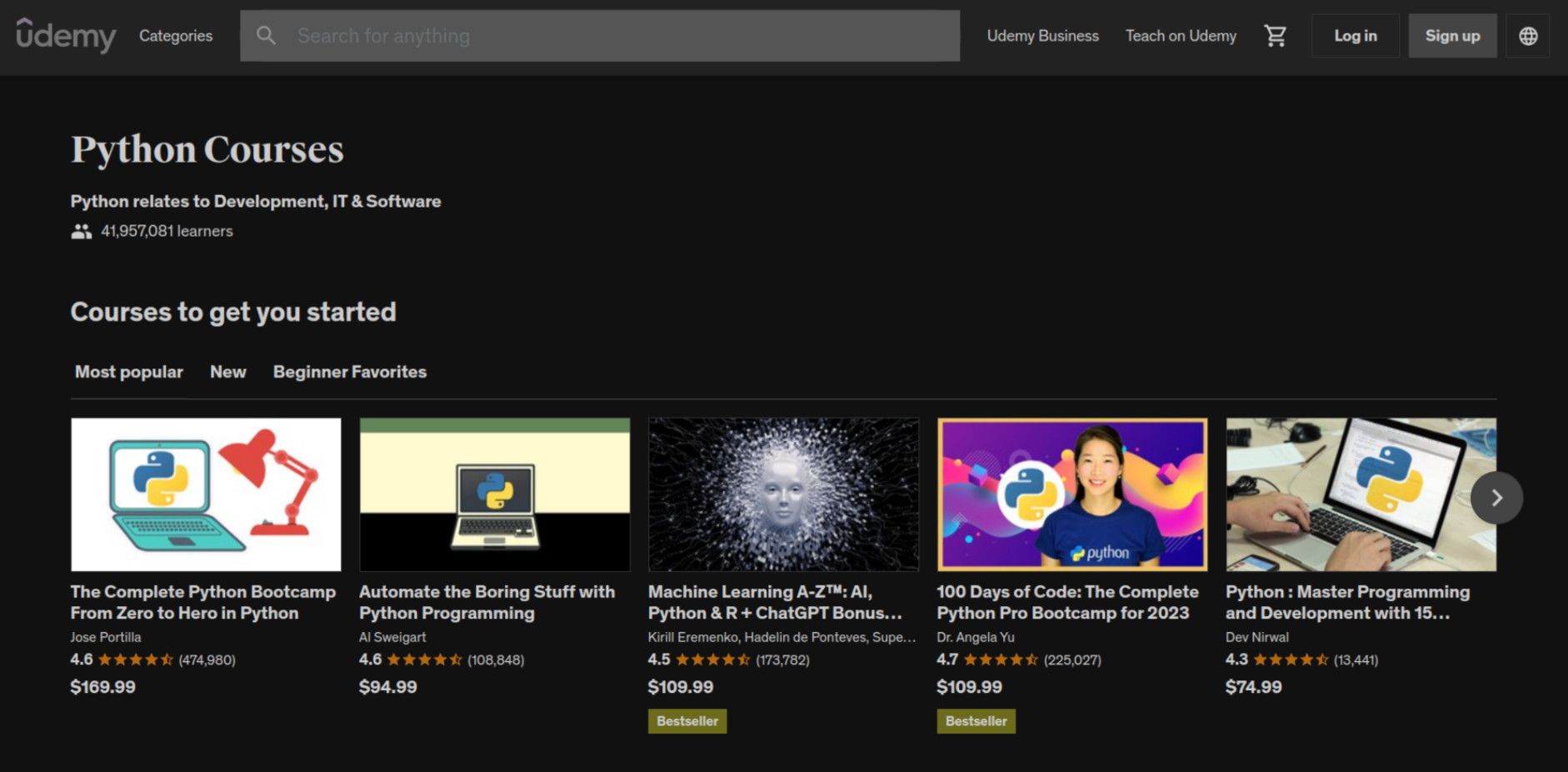This screenshot has width=1568, height=772.
Task: Click the Python Courses heading
Action: point(207,150)
